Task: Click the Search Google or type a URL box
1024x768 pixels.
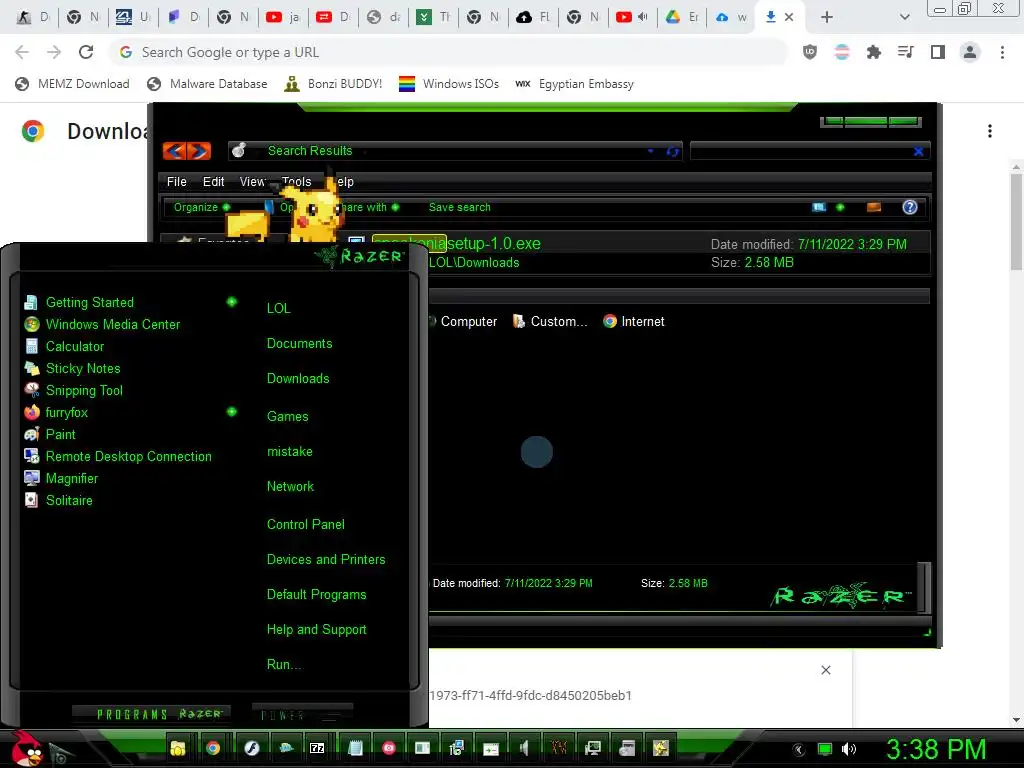Action: pyautogui.click(x=448, y=52)
